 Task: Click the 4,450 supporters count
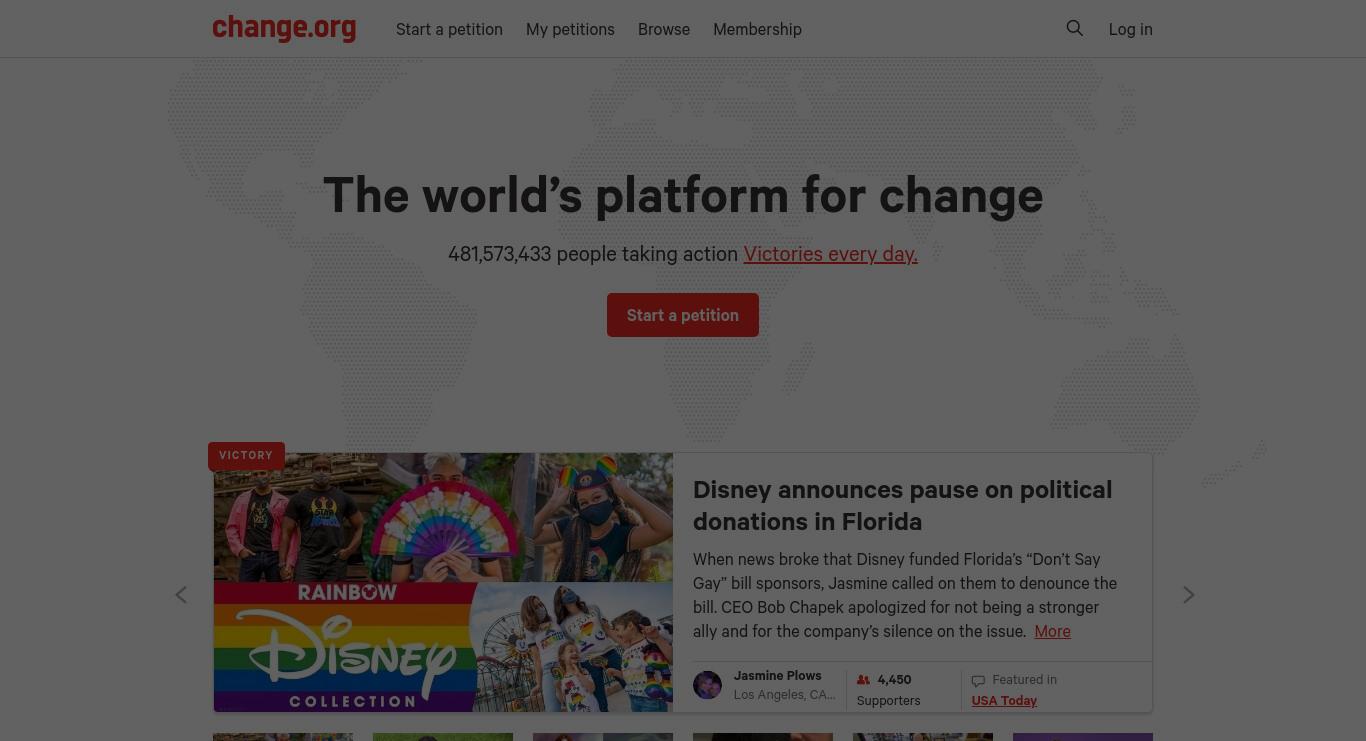coord(894,680)
